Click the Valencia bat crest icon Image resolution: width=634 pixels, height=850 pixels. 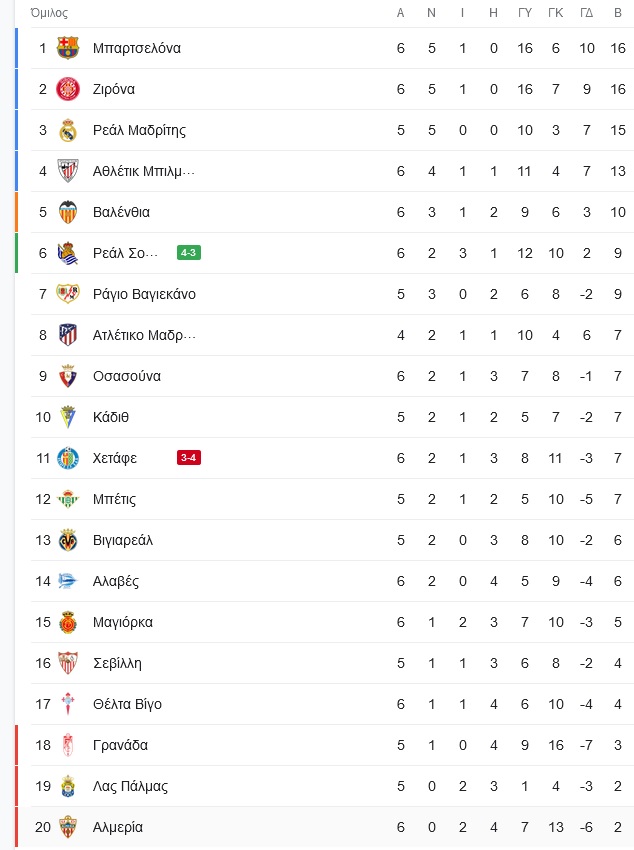tap(68, 212)
